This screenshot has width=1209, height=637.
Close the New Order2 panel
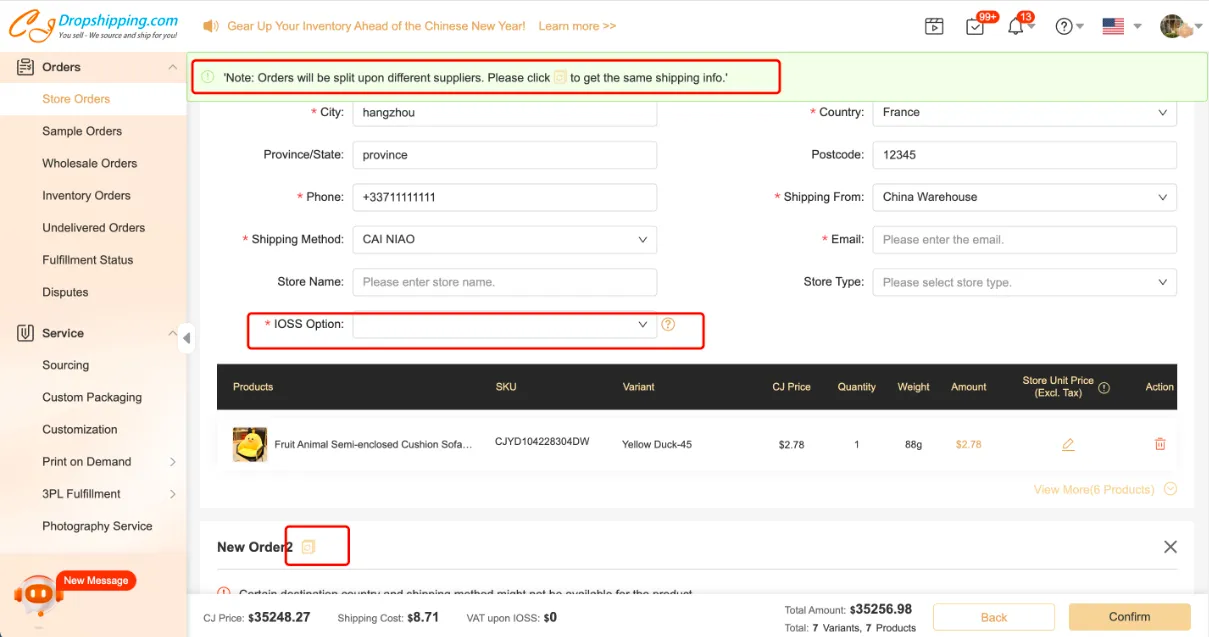tap(1170, 547)
